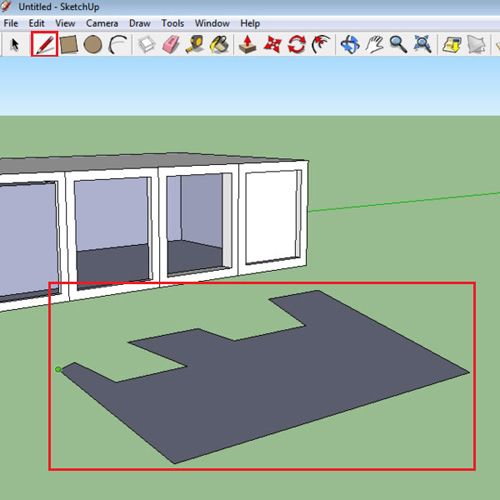Choose the Line pencil tool
This screenshot has height=500, width=500.
click(x=45, y=44)
